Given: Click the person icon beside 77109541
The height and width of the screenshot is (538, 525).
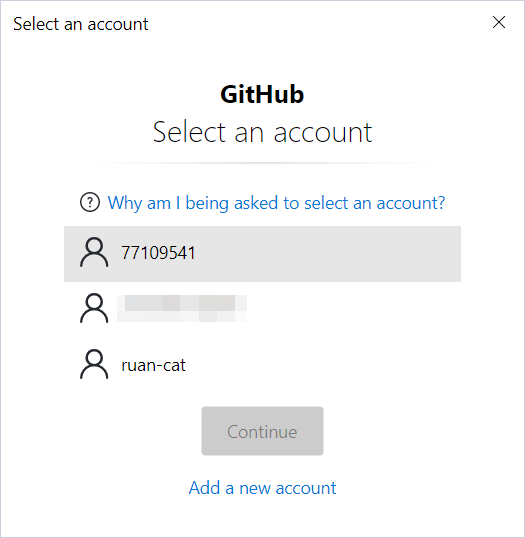Looking at the screenshot, I should tap(94, 252).
